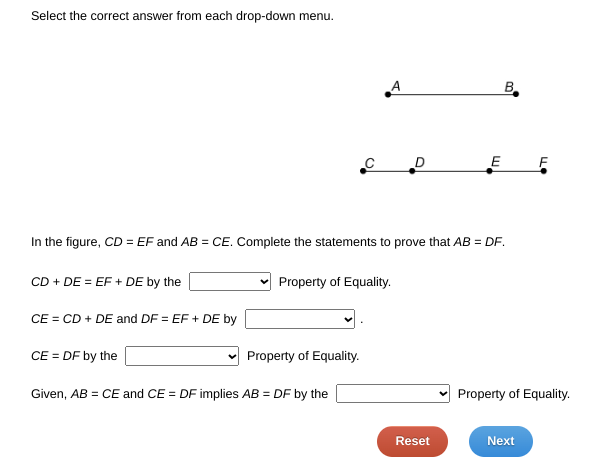Click the problem statement beginning 'In the figure'
The height and width of the screenshot is (466, 604).
click(x=268, y=242)
